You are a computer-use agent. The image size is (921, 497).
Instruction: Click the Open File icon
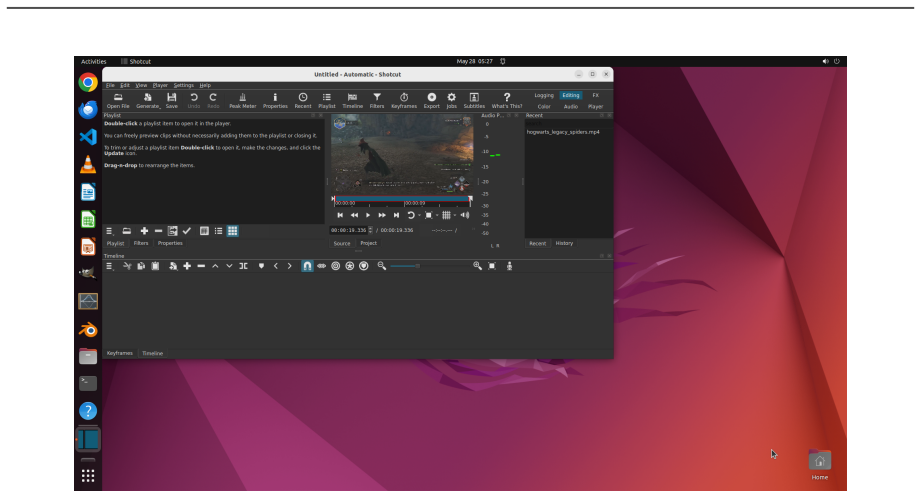(117, 100)
